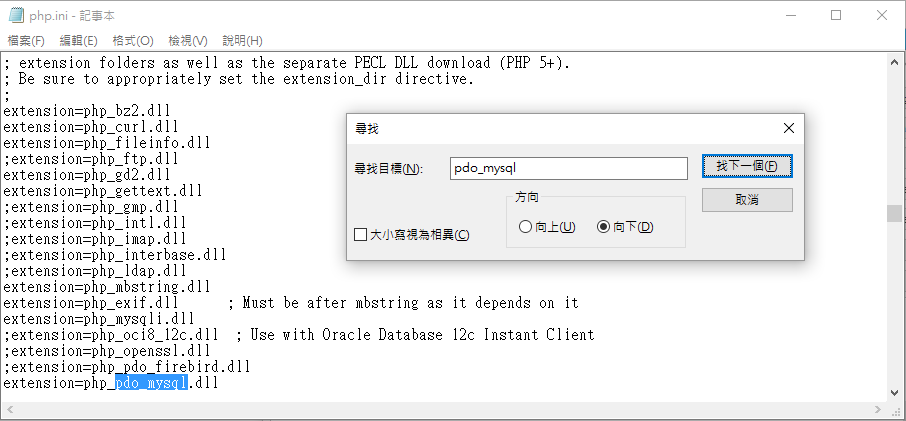
Task: Click the vertical scrollbar down arrow
Action: tap(894, 393)
